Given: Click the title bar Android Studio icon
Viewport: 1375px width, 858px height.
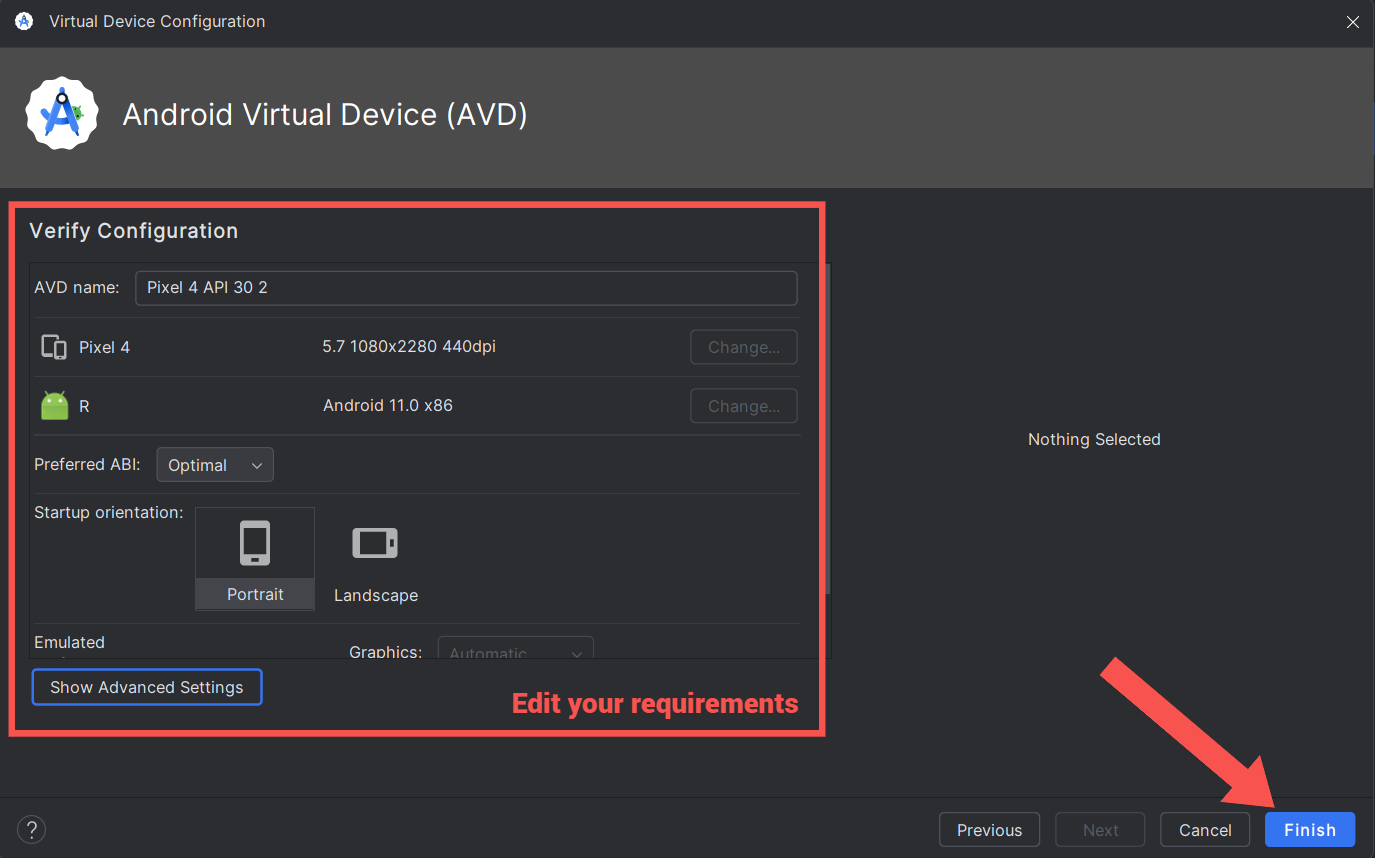Looking at the screenshot, I should click(x=24, y=21).
